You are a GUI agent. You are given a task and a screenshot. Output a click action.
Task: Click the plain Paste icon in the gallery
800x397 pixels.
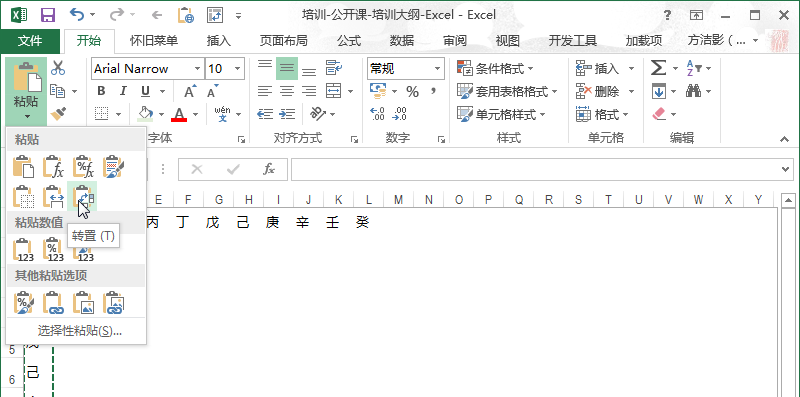(23, 166)
